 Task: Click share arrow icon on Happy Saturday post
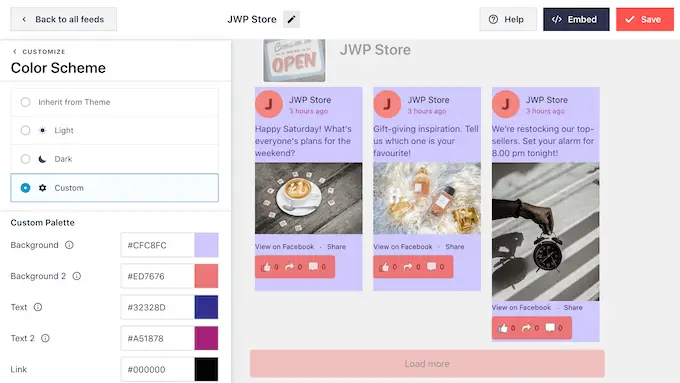[290, 266]
